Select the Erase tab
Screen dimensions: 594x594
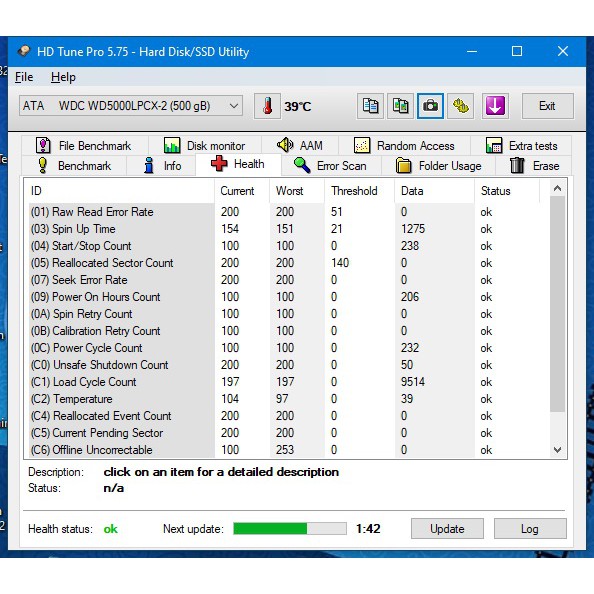point(534,166)
